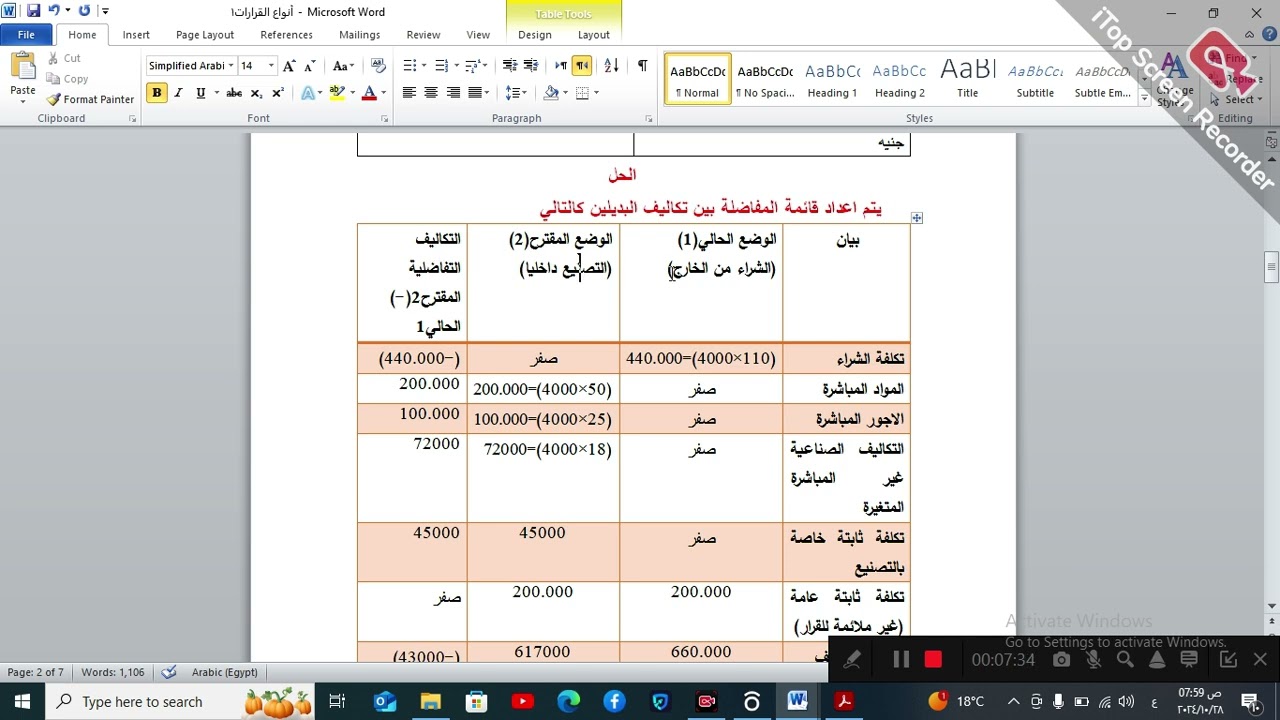
Task: Click the Words: 1,106 status counter
Action: click(113, 672)
